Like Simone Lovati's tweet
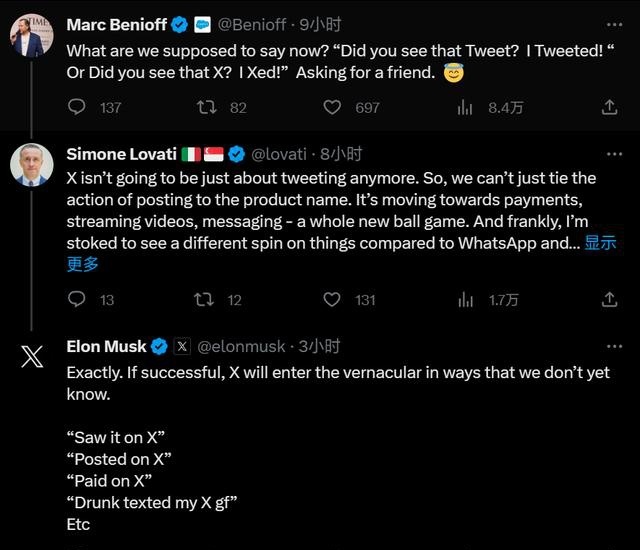Viewport: 640px width, 550px height. pyautogui.click(x=334, y=299)
